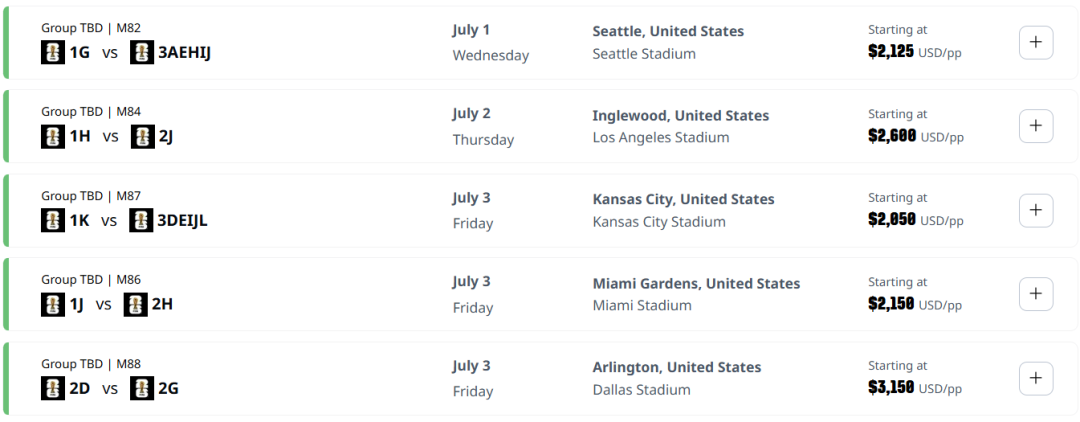Select the trophy icon next to 2J
Image resolution: width=1080 pixels, height=422 pixels.
[143, 136]
